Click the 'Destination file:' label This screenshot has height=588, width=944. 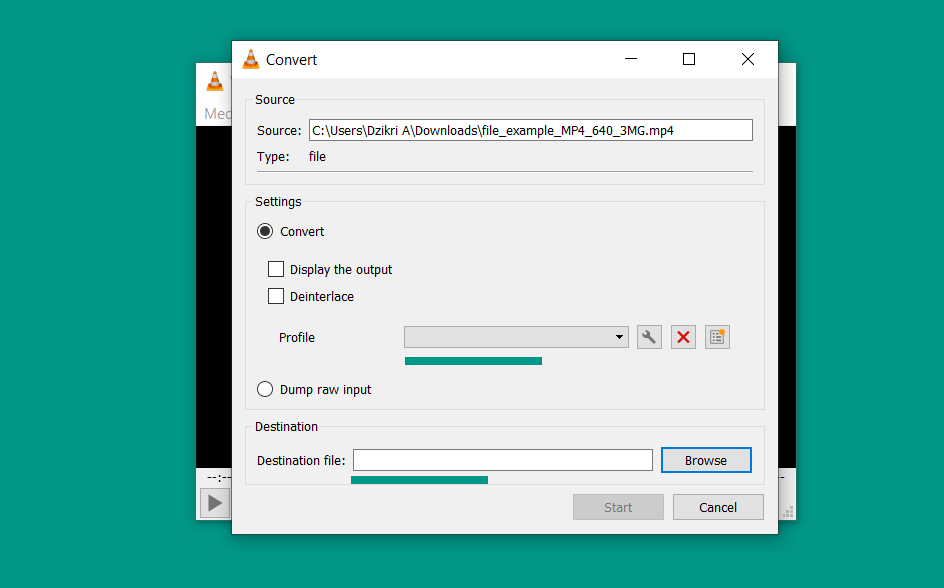point(301,460)
